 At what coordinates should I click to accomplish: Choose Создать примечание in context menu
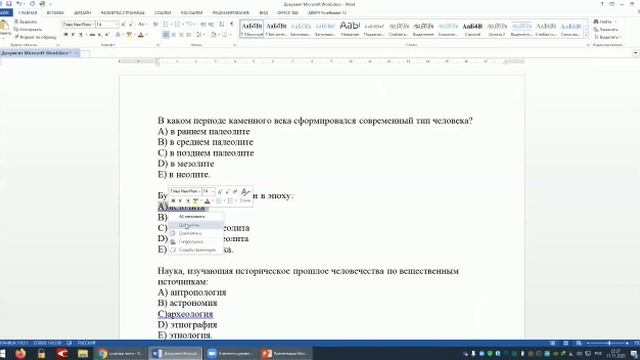point(196,250)
